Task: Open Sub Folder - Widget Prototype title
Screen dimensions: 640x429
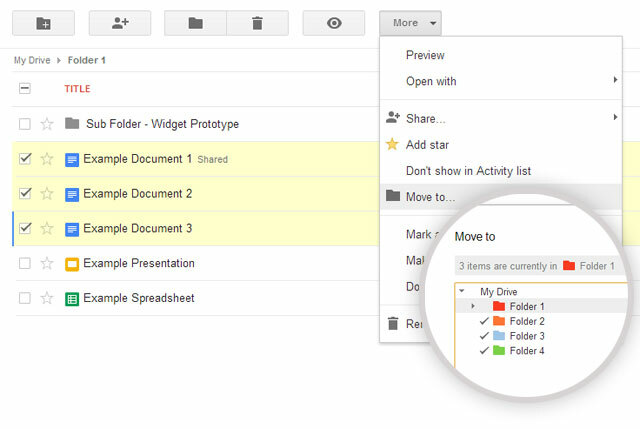Action: point(162,124)
